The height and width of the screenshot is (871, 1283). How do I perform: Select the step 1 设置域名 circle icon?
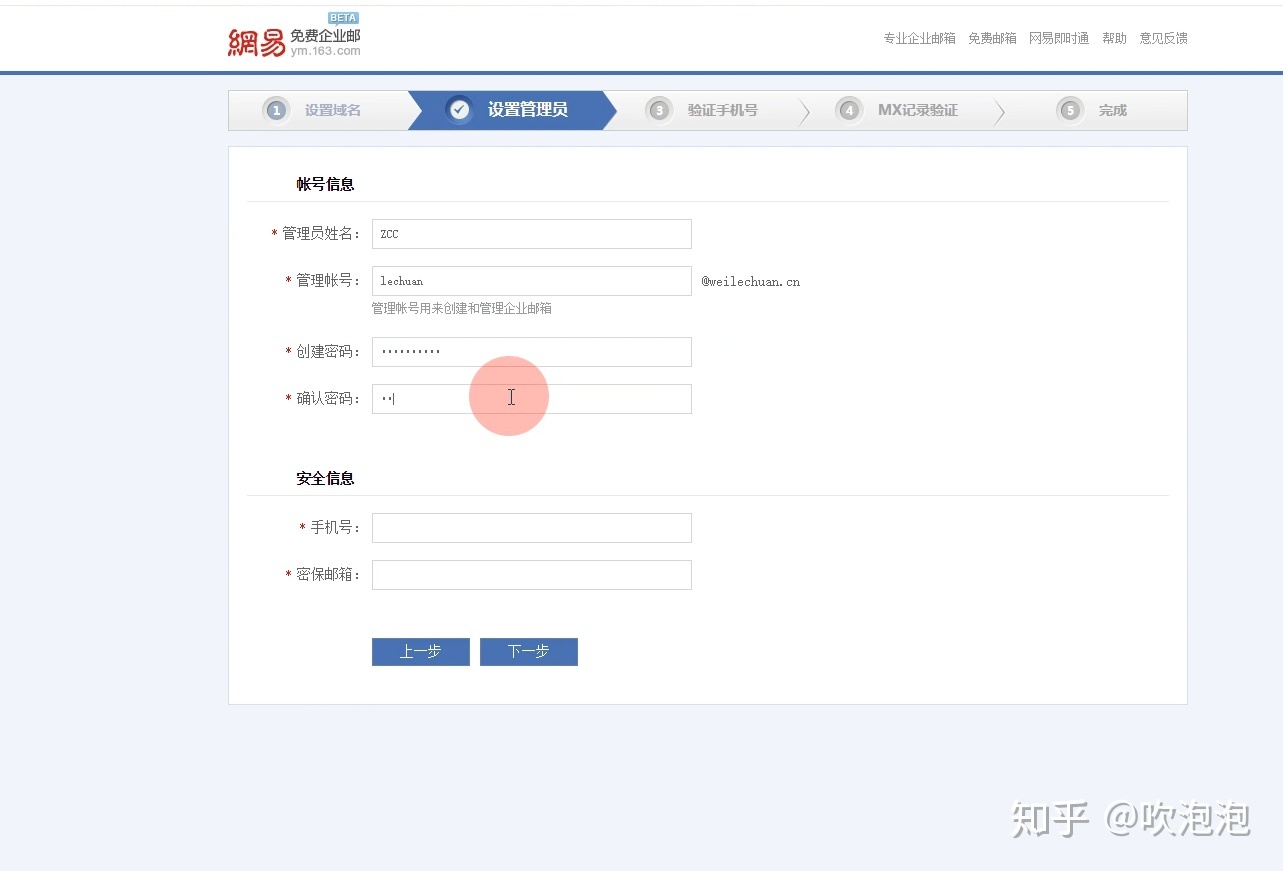[276, 110]
